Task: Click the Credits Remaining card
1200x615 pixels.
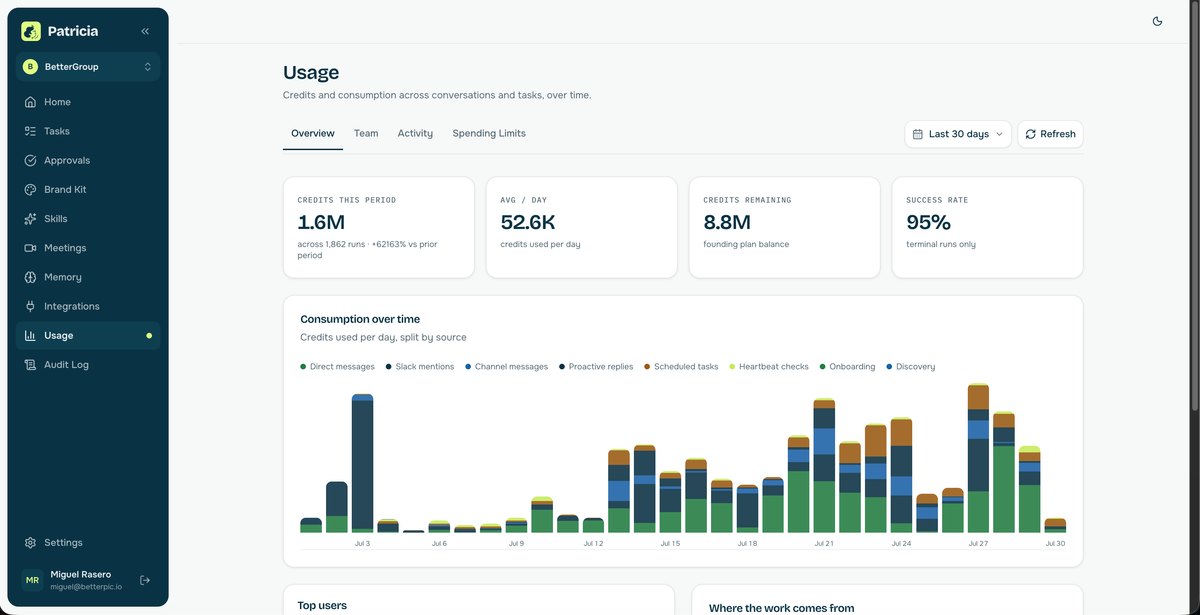Action: tap(785, 227)
